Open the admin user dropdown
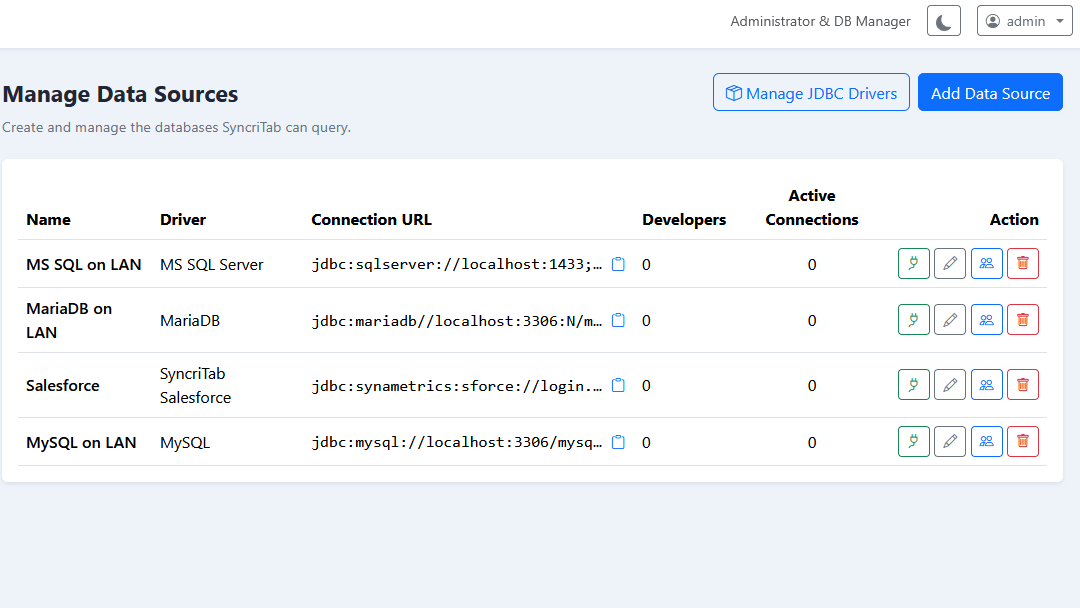1080x608 pixels. pos(1024,21)
